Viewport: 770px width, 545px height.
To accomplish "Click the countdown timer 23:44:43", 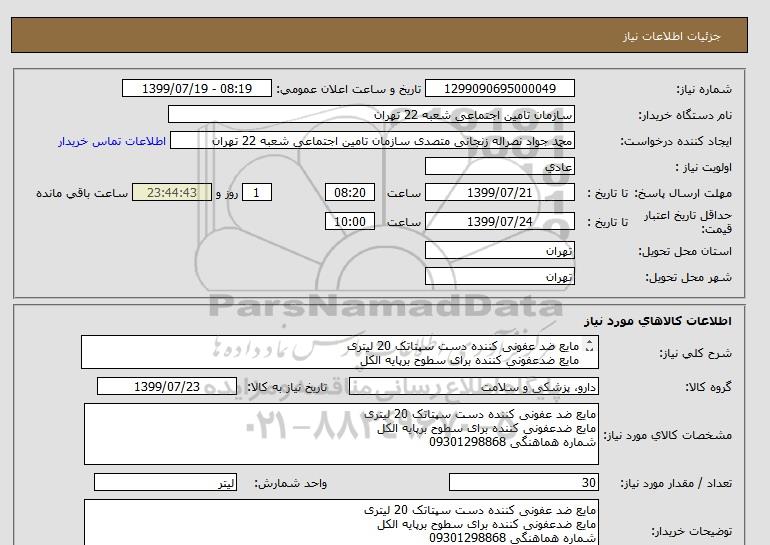I will [x=172, y=192].
